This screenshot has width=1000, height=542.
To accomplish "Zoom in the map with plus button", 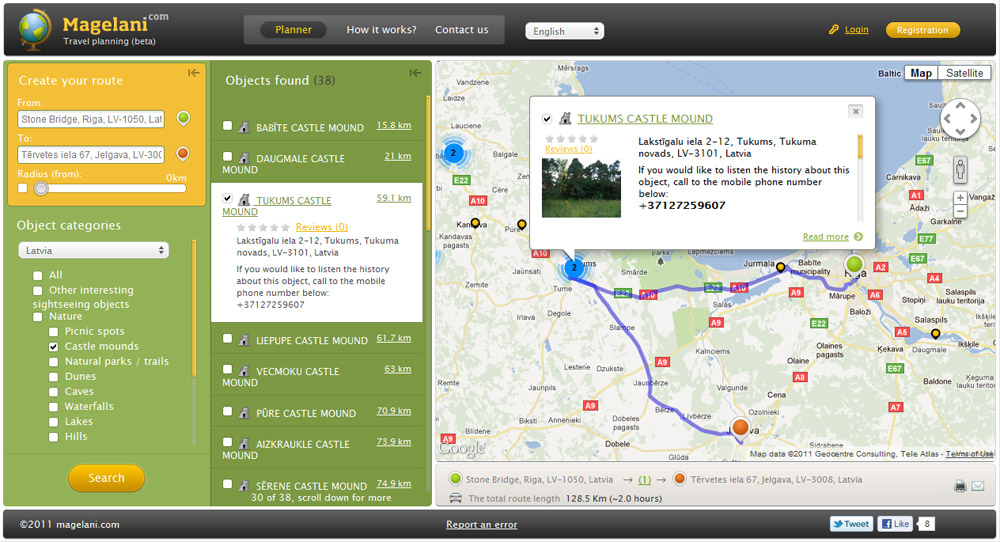I will tap(960, 198).
